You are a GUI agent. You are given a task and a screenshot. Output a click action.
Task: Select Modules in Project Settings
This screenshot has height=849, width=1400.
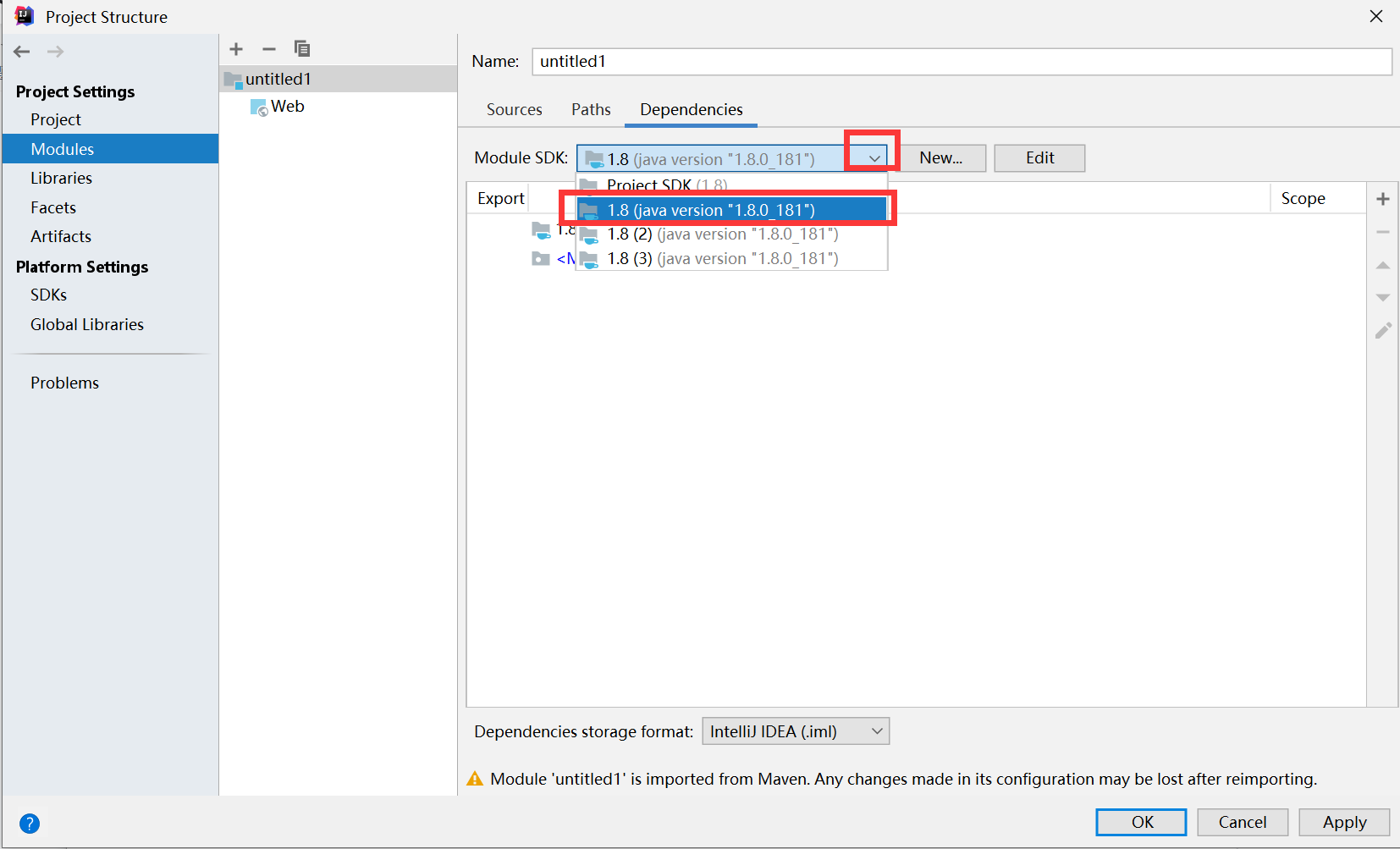point(110,149)
